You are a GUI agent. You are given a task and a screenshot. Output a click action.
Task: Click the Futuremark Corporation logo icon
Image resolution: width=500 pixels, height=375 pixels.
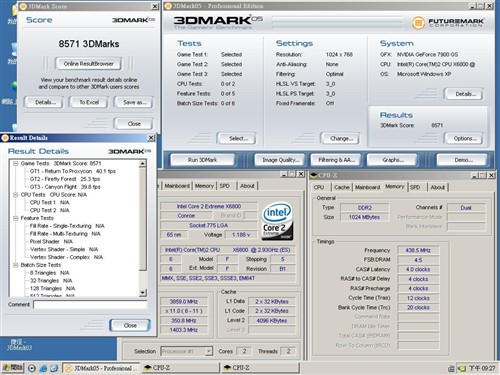(x=418, y=23)
